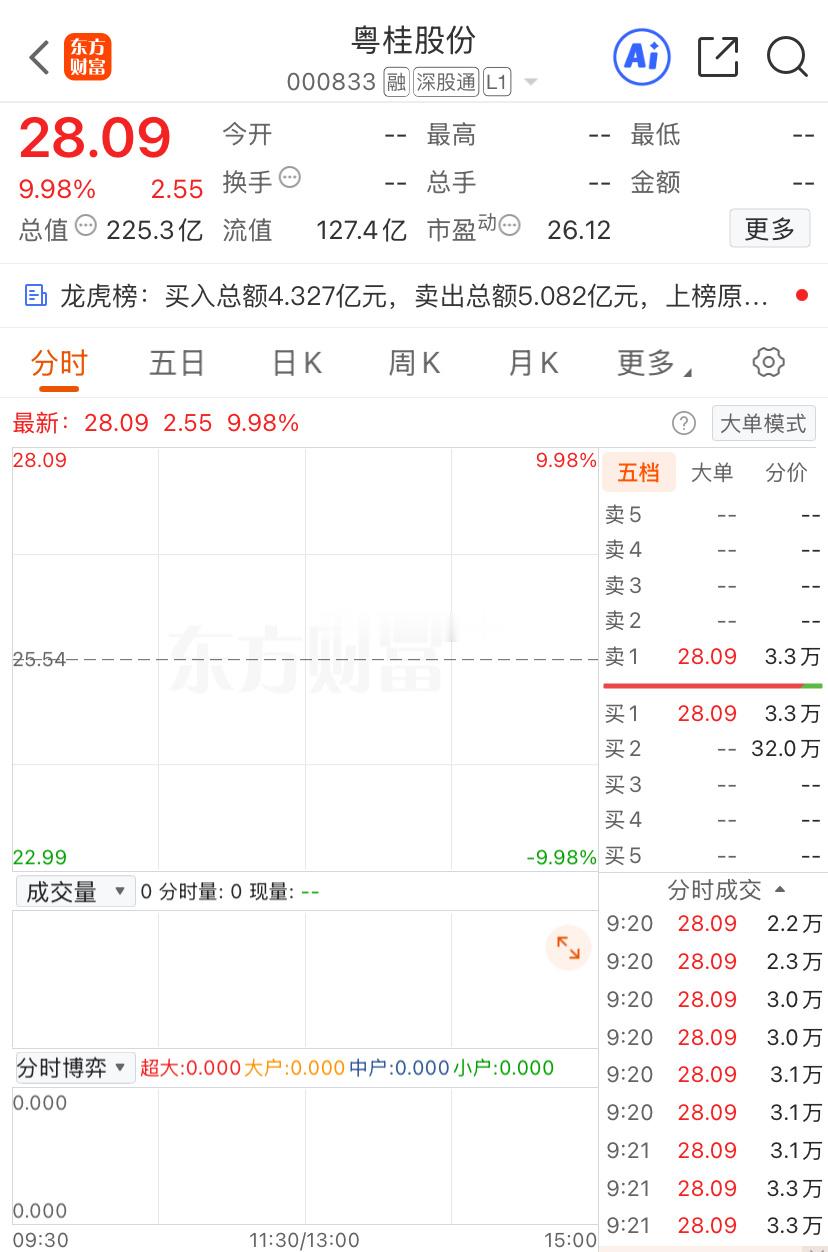Open the 更多 chart period dropdown

[x=655, y=363]
